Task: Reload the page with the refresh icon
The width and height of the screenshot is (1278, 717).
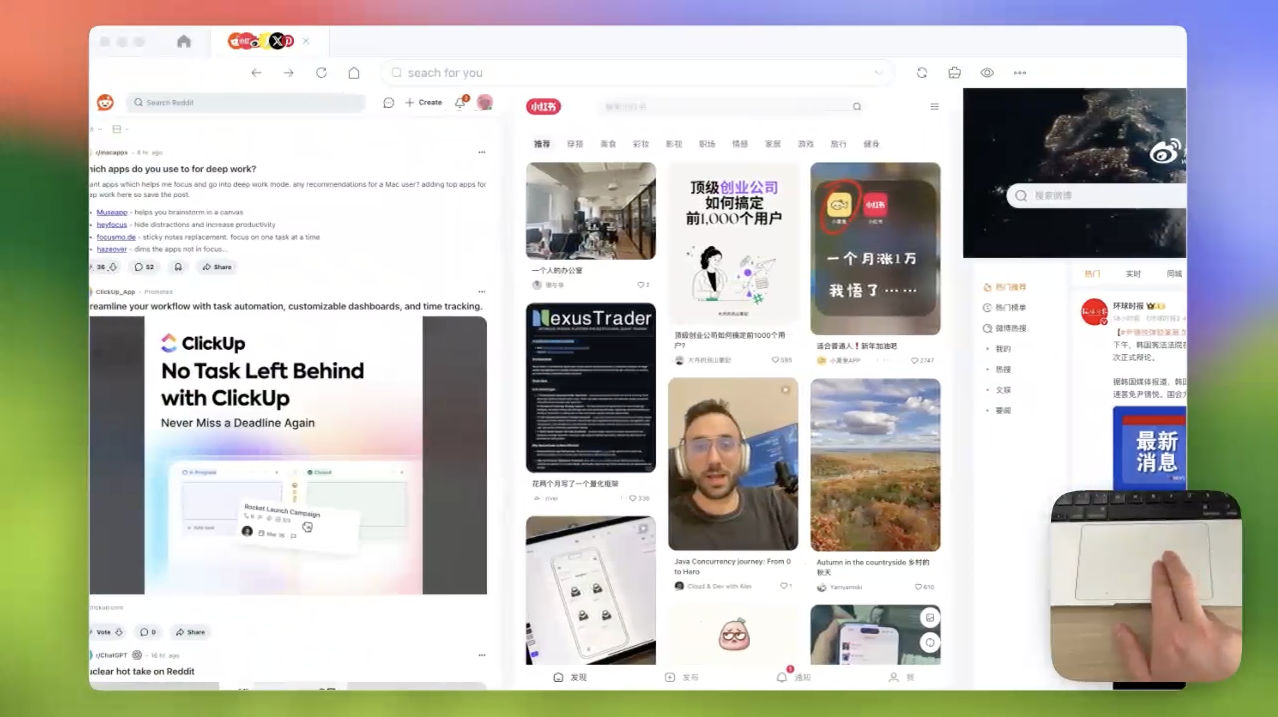Action: [x=321, y=73]
